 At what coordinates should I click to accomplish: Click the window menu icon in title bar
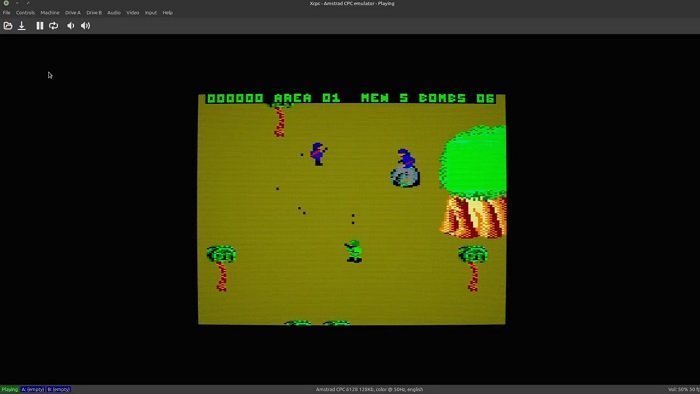[x=6, y=3]
